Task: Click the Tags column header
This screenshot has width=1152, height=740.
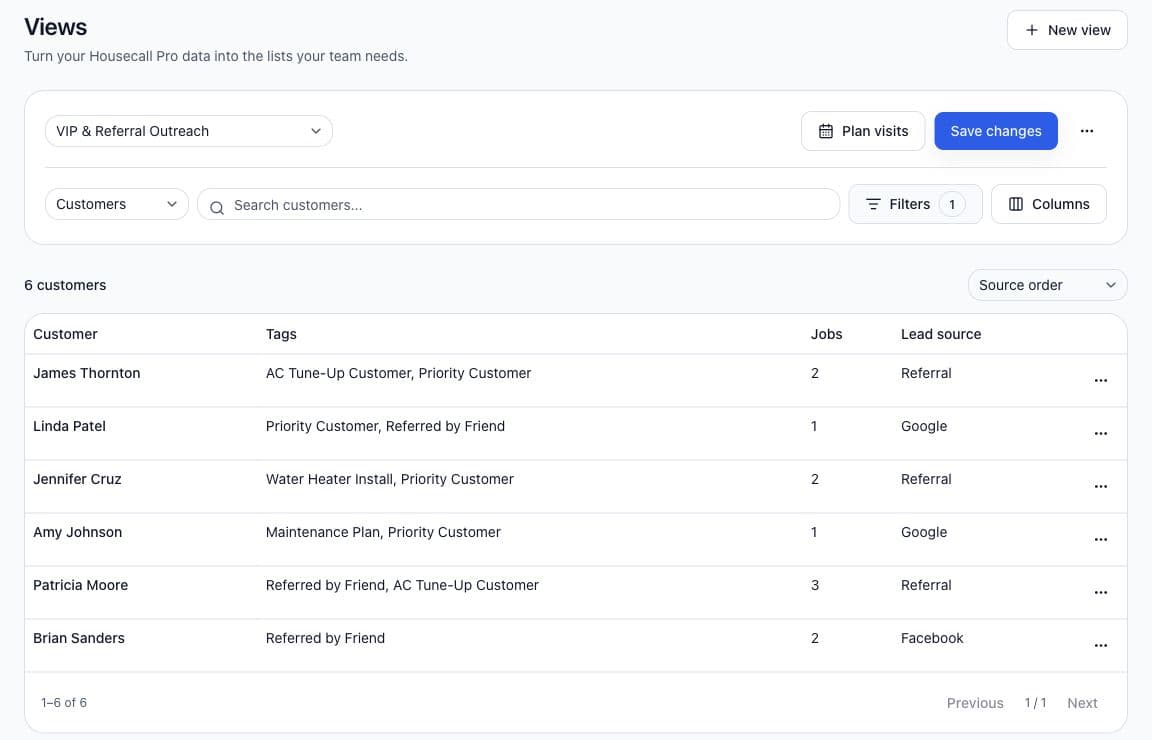Action: (x=281, y=334)
